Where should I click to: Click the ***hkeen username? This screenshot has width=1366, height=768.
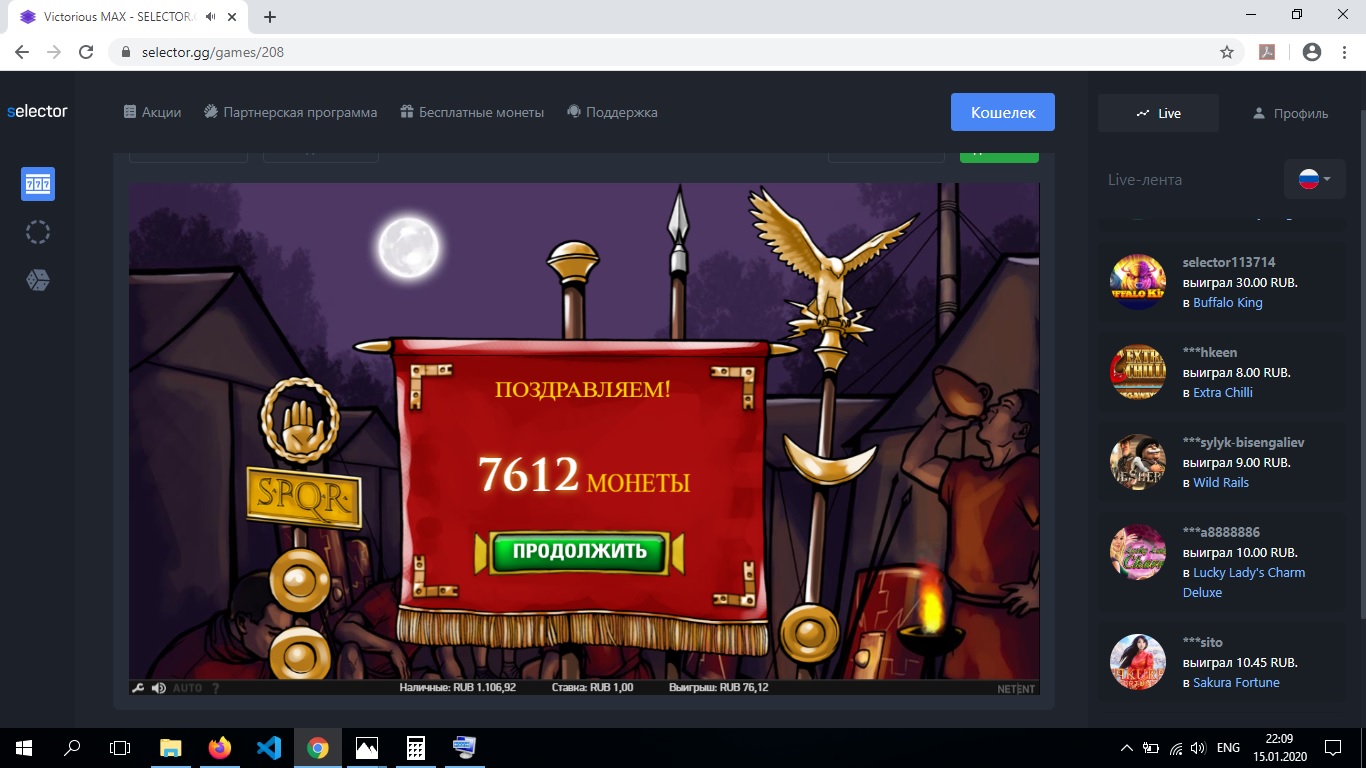click(1210, 352)
